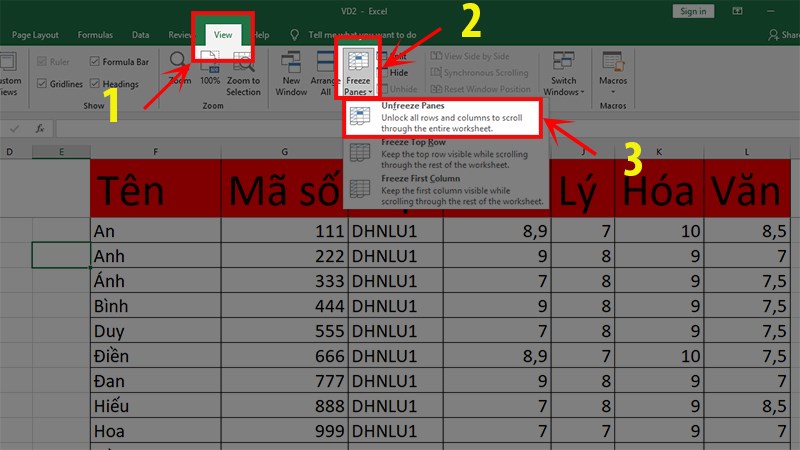800x450 pixels.
Task: Click the cell with code 111
Action: click(285, 231)
